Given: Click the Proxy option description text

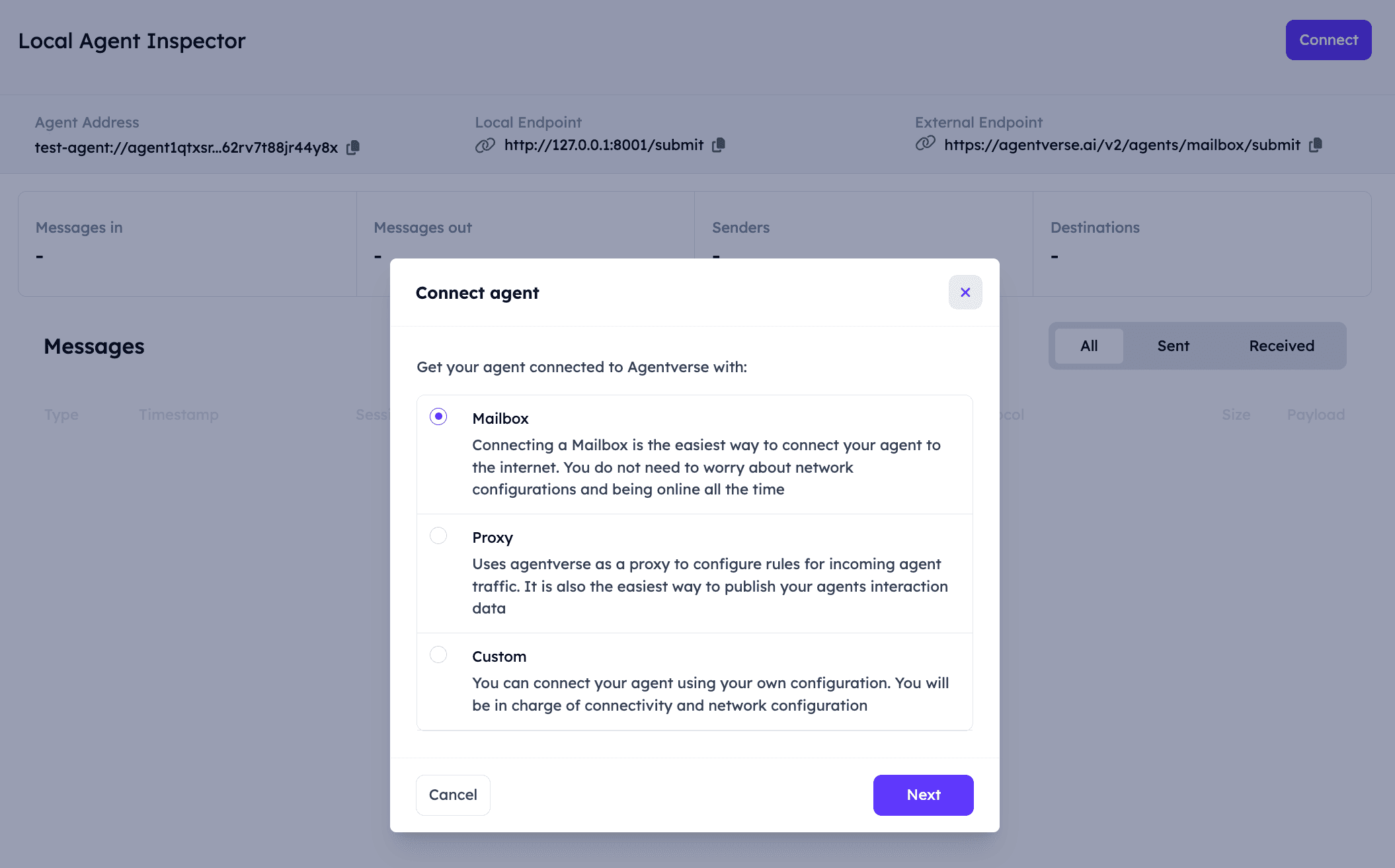Looking at the screenshot, I should [x=709, y=586].
